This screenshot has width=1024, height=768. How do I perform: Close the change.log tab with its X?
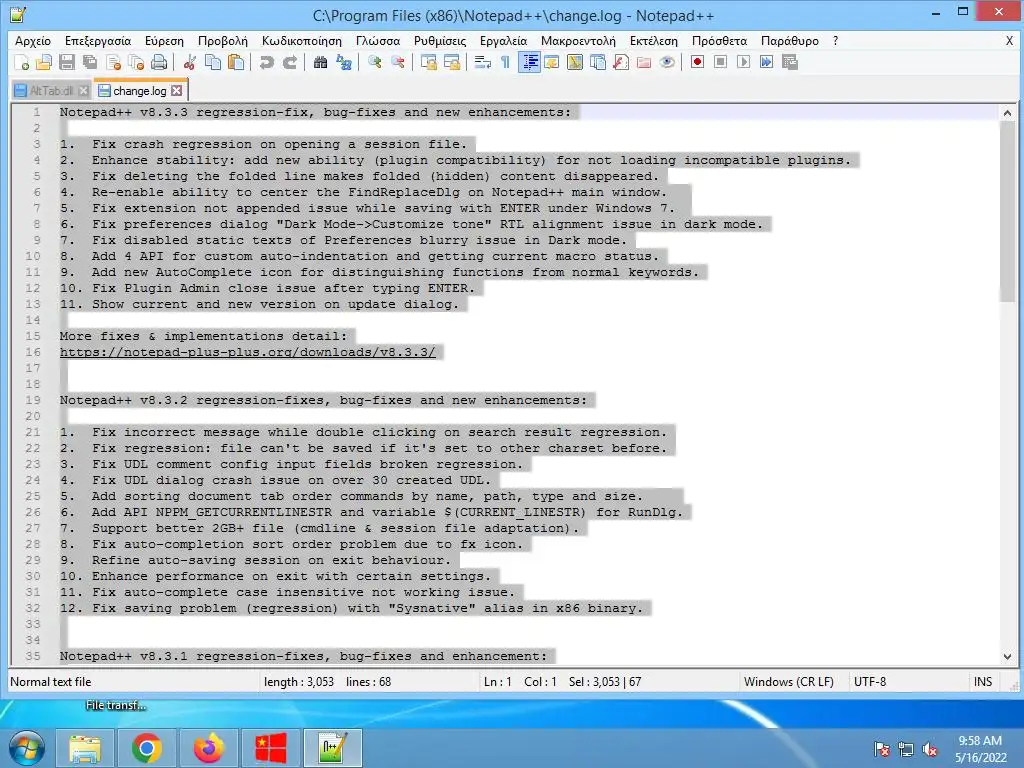[176, 91]
